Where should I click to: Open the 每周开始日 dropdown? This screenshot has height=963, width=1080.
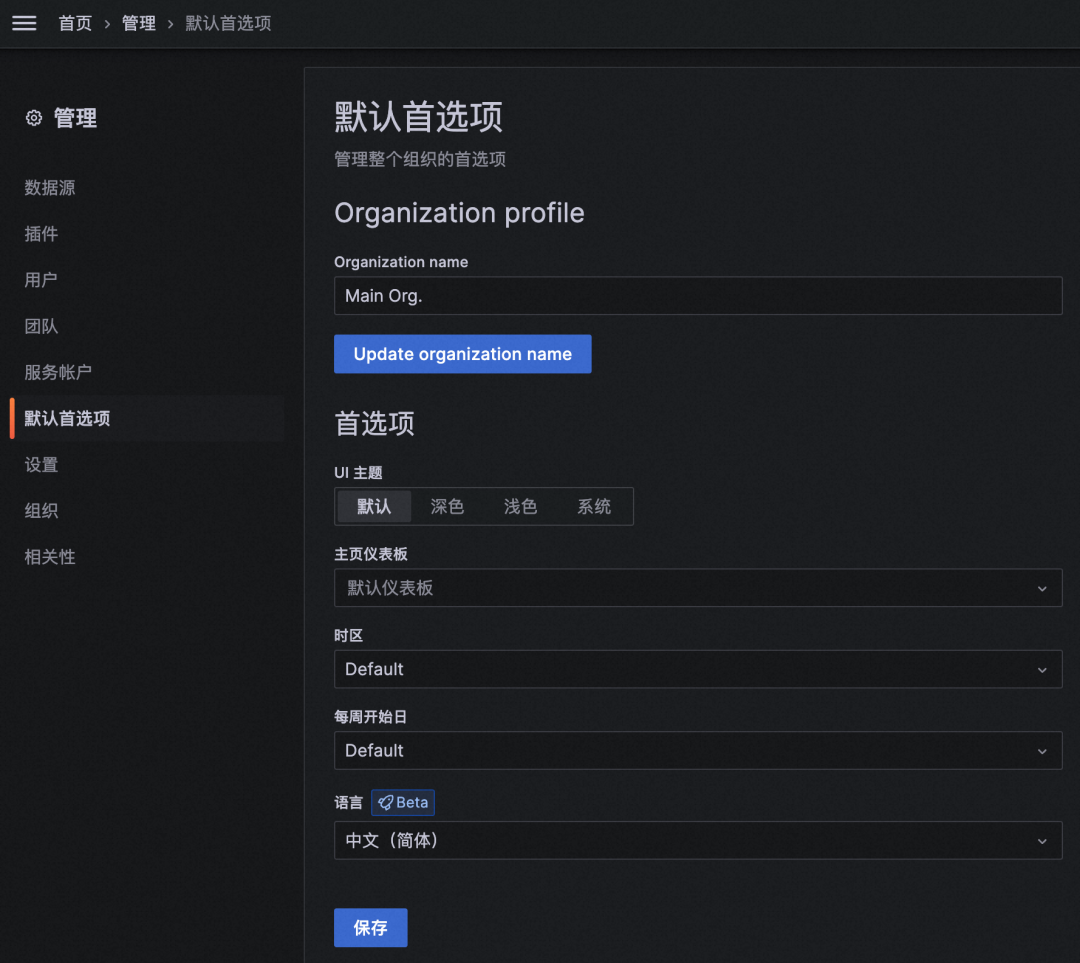click(x=697, y=750)
